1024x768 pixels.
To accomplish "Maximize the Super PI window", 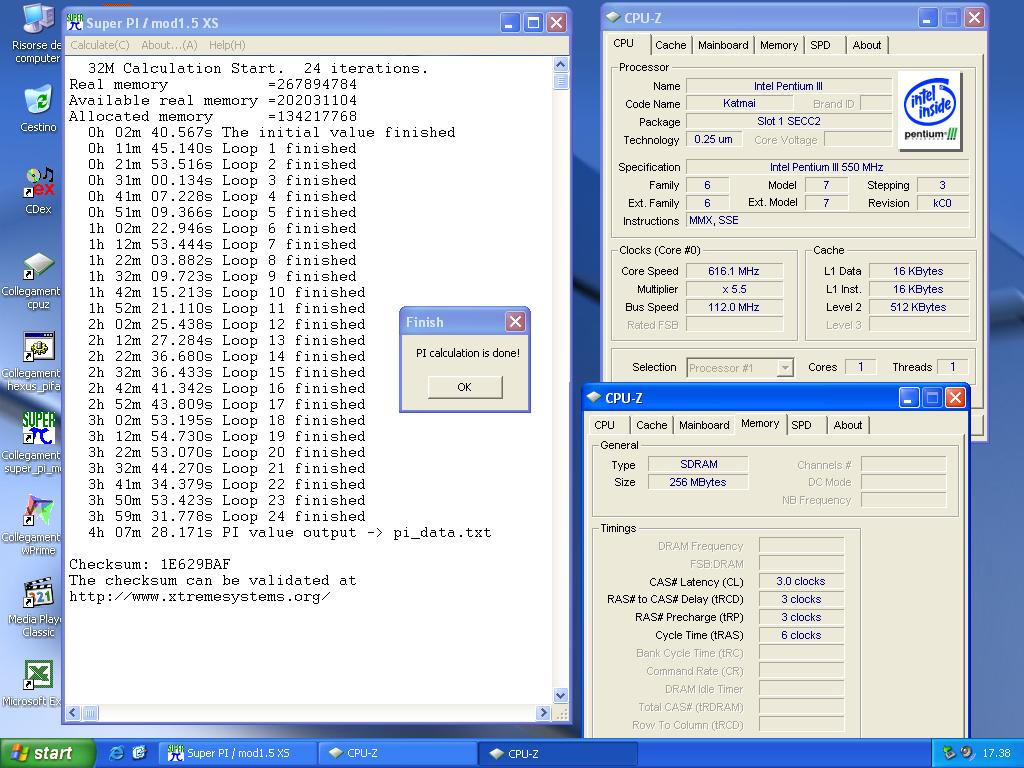I will click(534, 23).
